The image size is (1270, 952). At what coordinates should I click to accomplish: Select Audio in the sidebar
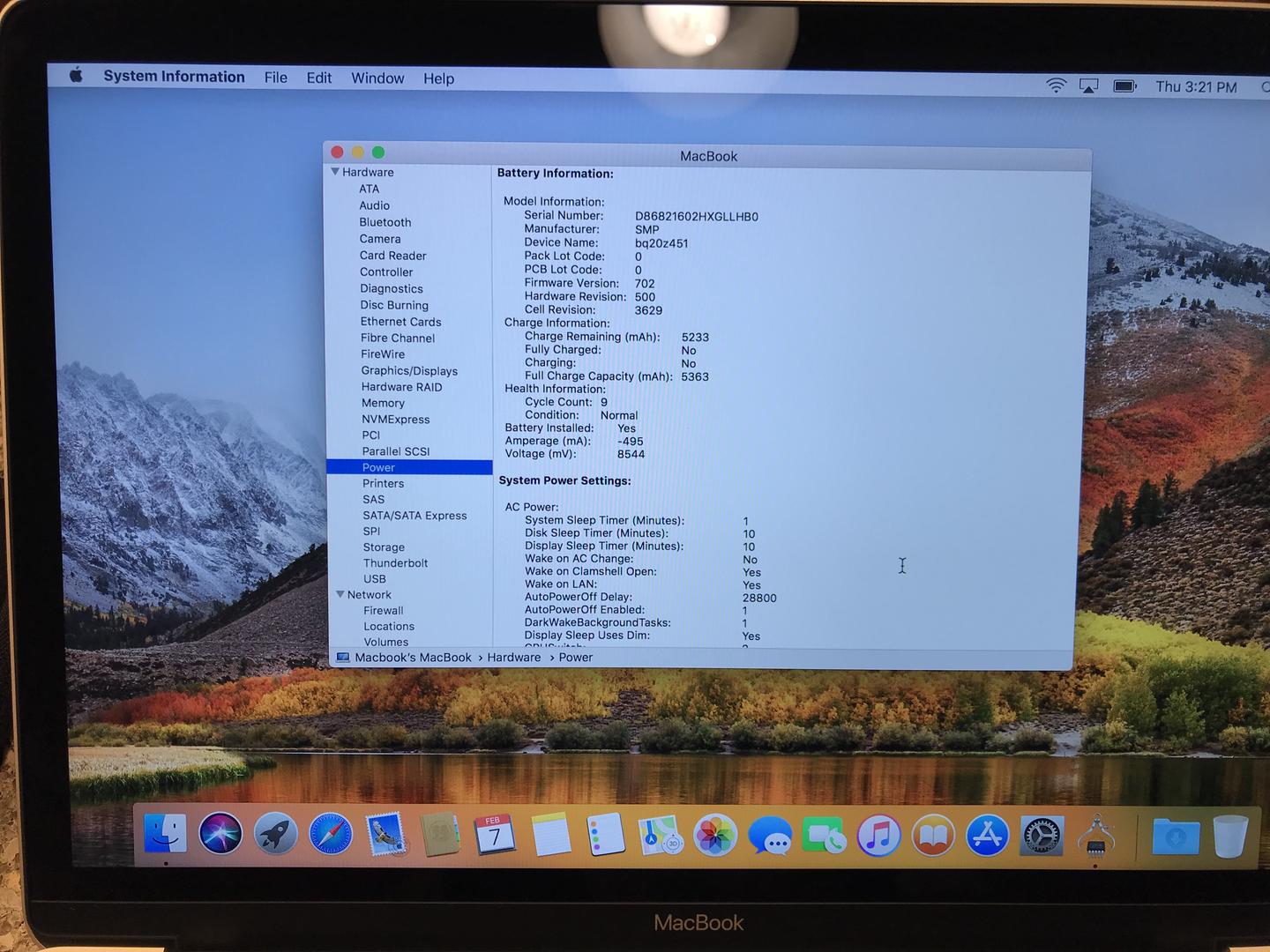click(x=374, y=205)
